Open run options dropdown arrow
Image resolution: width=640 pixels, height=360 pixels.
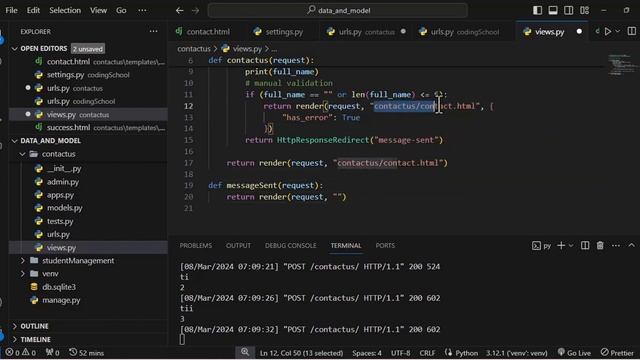coord(618,31)
